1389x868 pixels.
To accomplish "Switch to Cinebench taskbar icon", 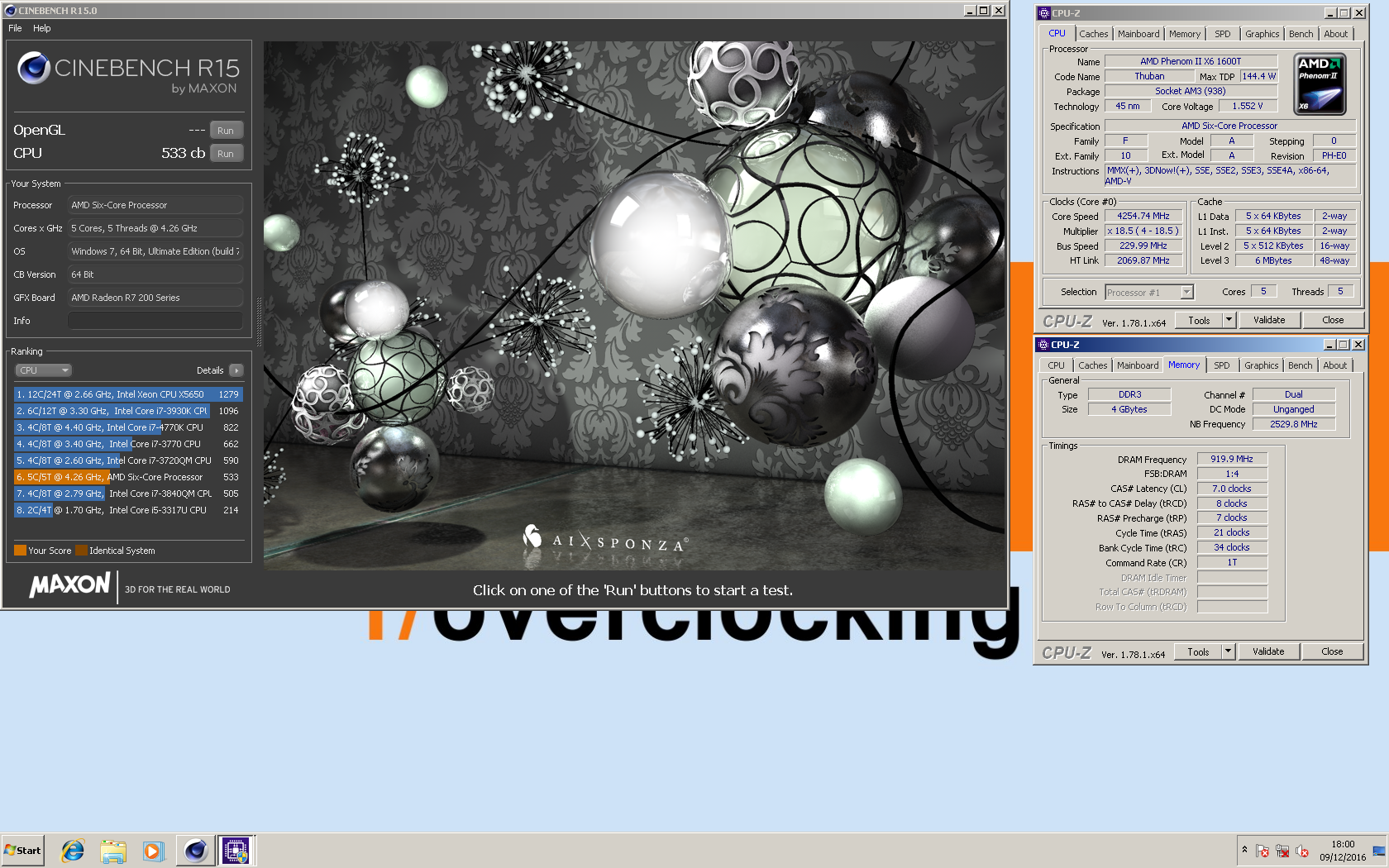I will [x=195, y=850].
